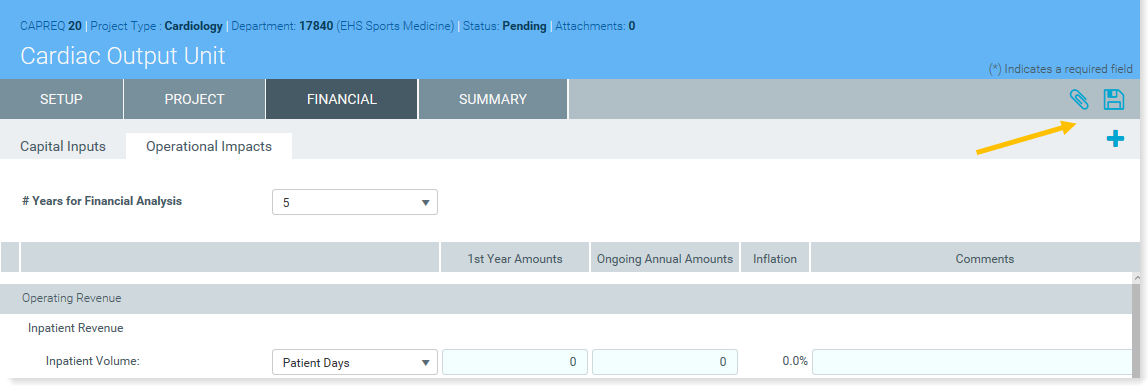The width and height of the screenshot is (1148, 386).
Task: Click the 1st Year Amounts column header
Action: [515, 258]
